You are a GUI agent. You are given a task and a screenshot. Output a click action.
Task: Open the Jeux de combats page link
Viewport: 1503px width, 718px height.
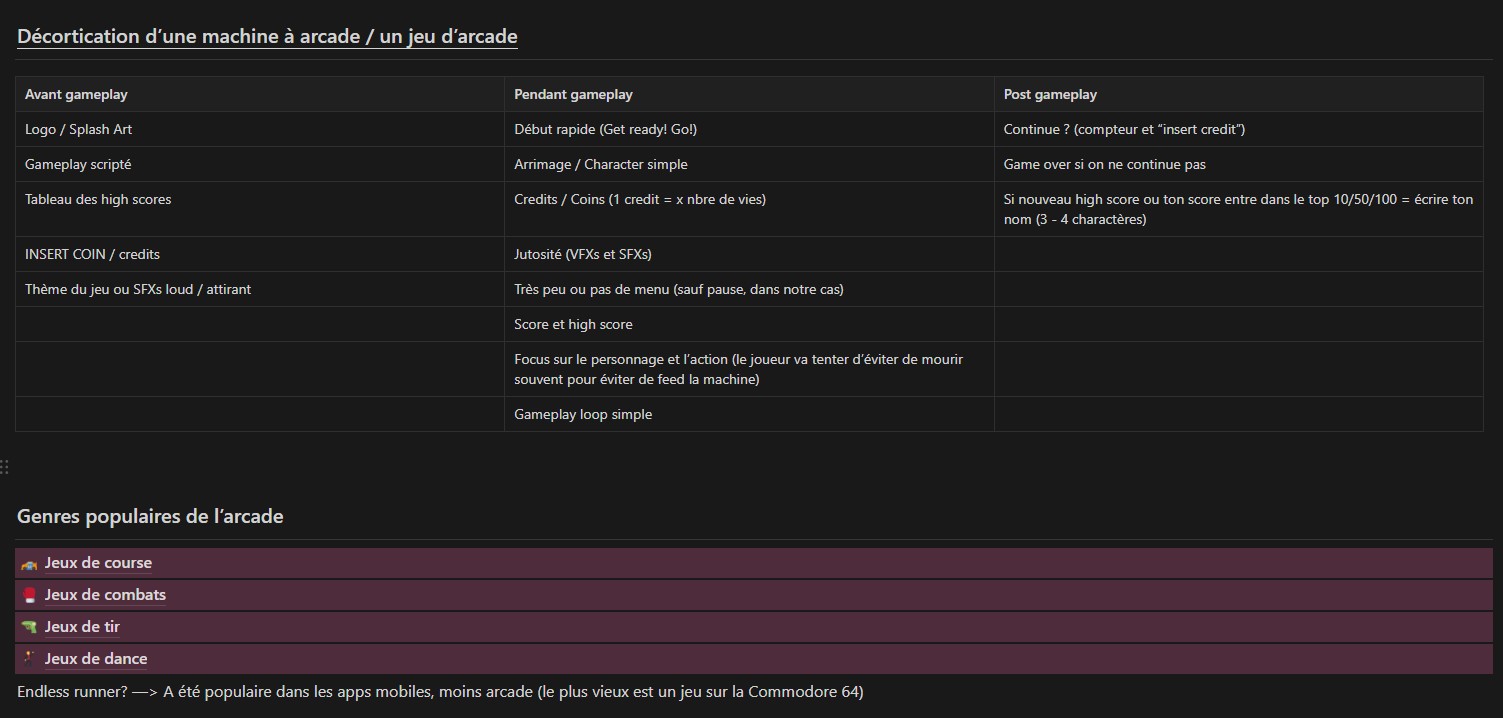pyautogui.click(x=105, y=595)
